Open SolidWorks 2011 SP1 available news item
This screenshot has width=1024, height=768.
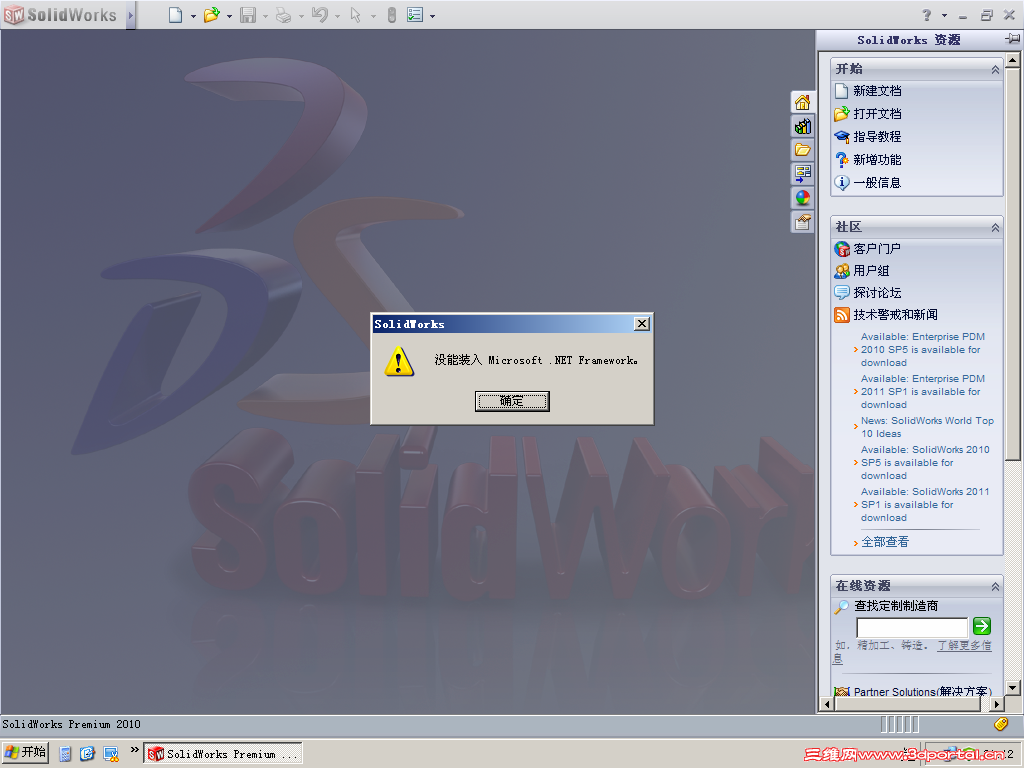click(925, 504)
